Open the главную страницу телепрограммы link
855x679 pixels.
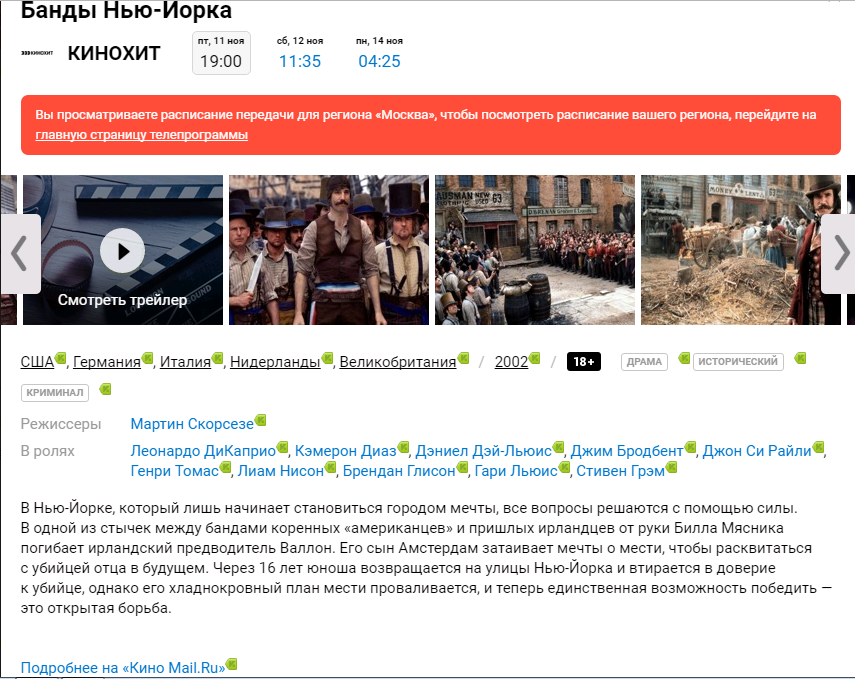point(141,135)
